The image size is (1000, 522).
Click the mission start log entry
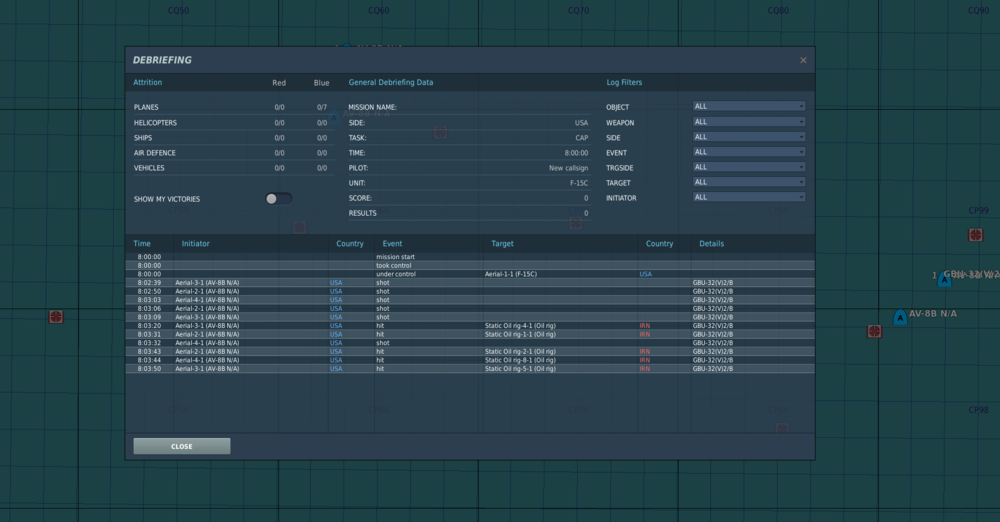[470, 257]
